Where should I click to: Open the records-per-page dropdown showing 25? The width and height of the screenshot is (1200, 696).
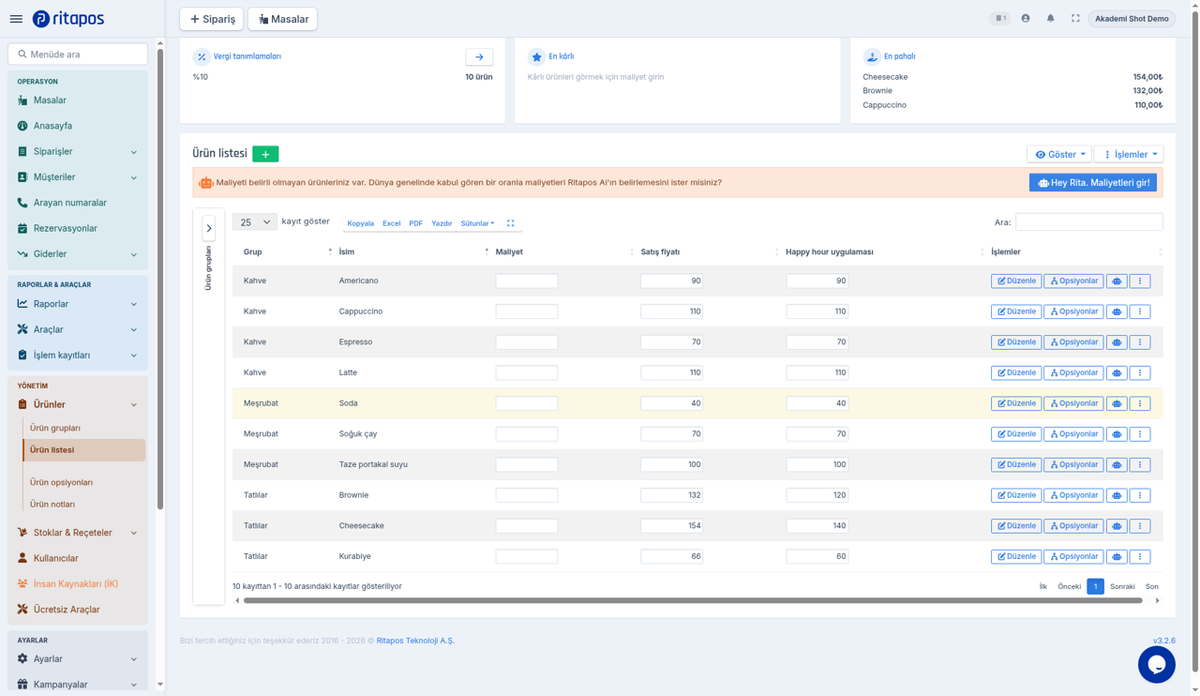click(x=254, y=222)
